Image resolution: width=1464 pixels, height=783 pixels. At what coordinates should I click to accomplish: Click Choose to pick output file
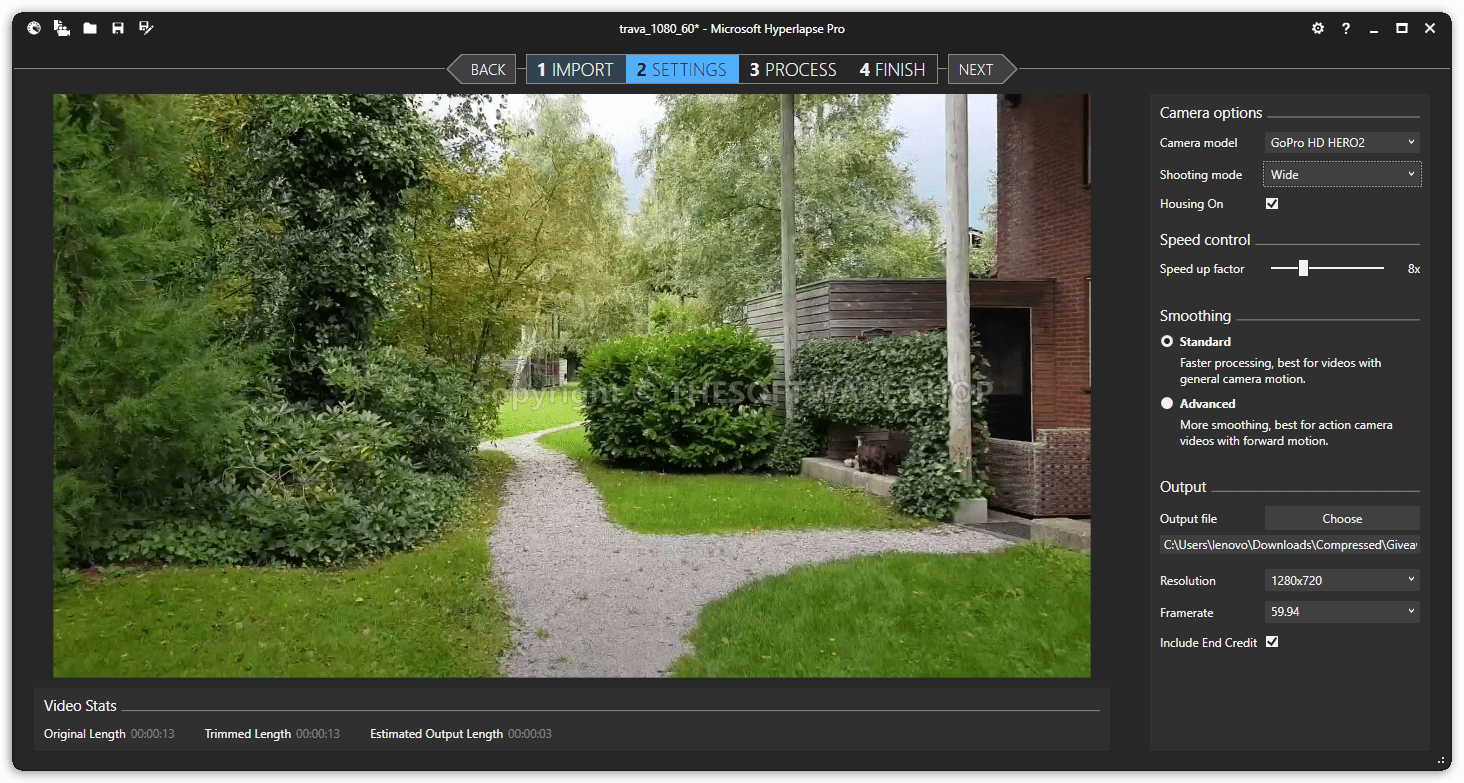[1341, 519]
